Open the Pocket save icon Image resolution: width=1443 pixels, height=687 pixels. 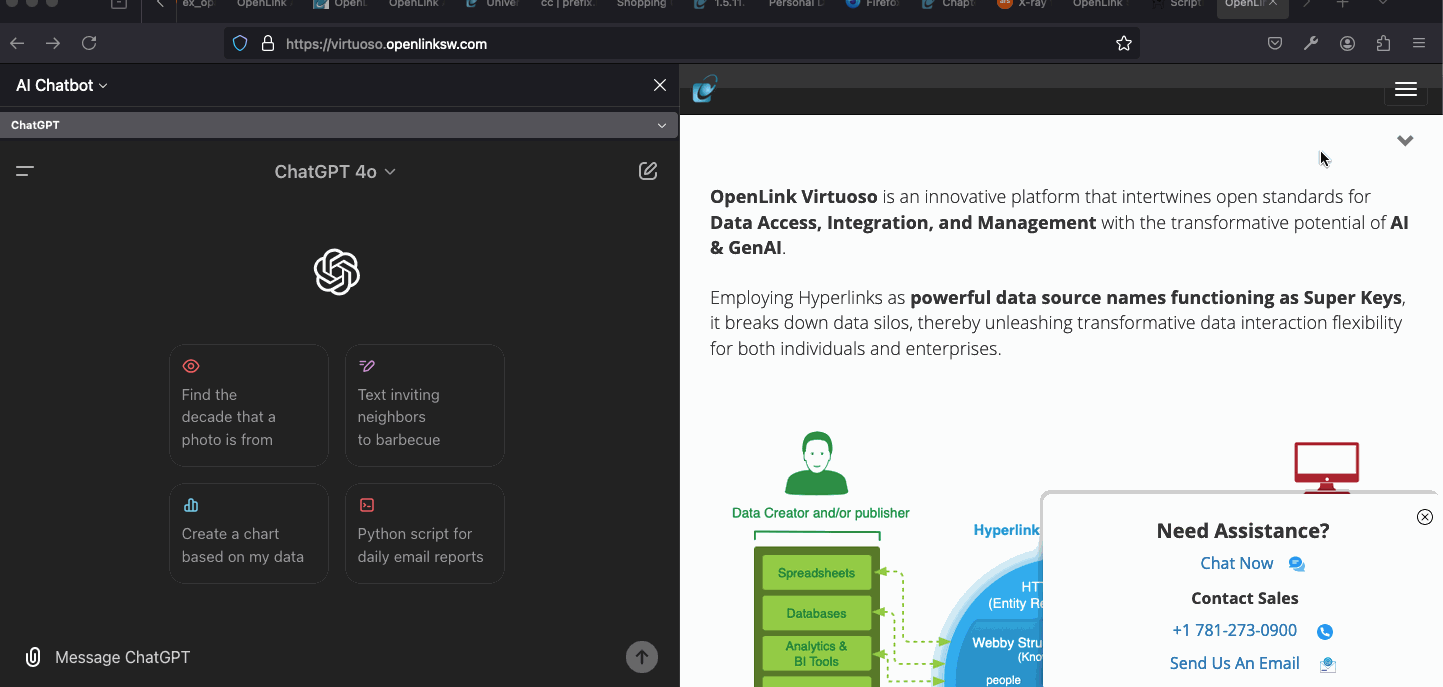tap(1275, 43)
